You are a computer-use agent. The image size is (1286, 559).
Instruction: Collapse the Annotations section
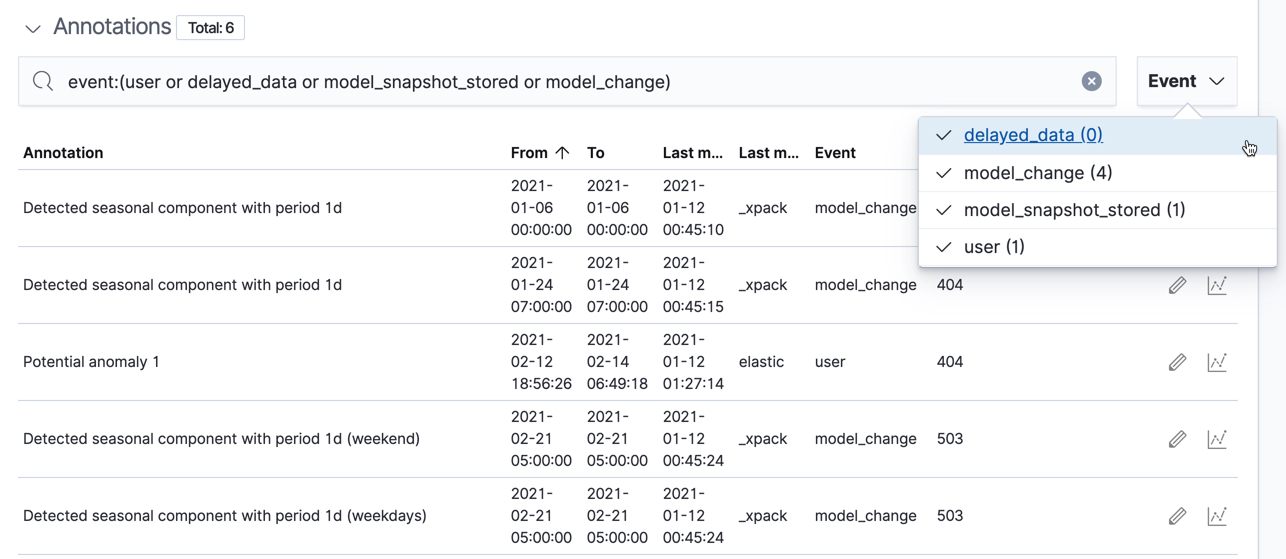pos(33,28)
